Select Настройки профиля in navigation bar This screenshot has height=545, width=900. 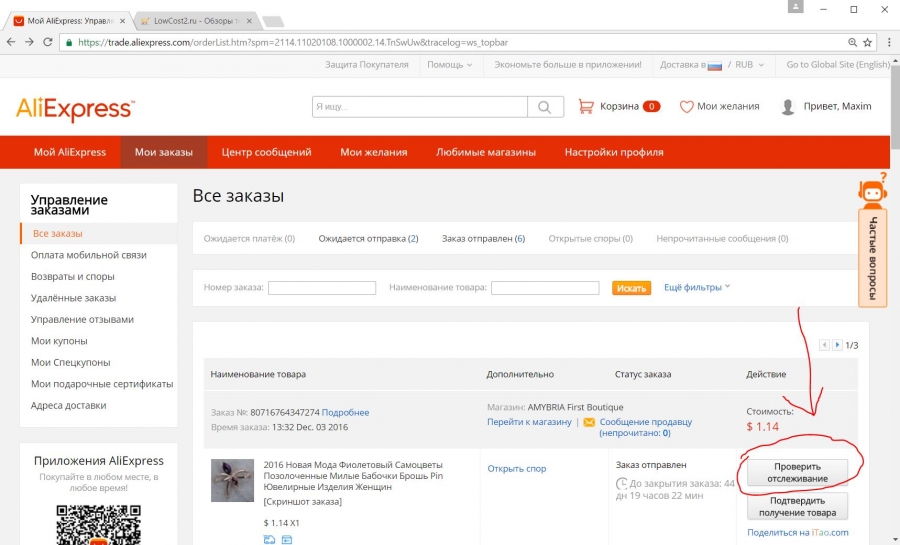point(613,152)
